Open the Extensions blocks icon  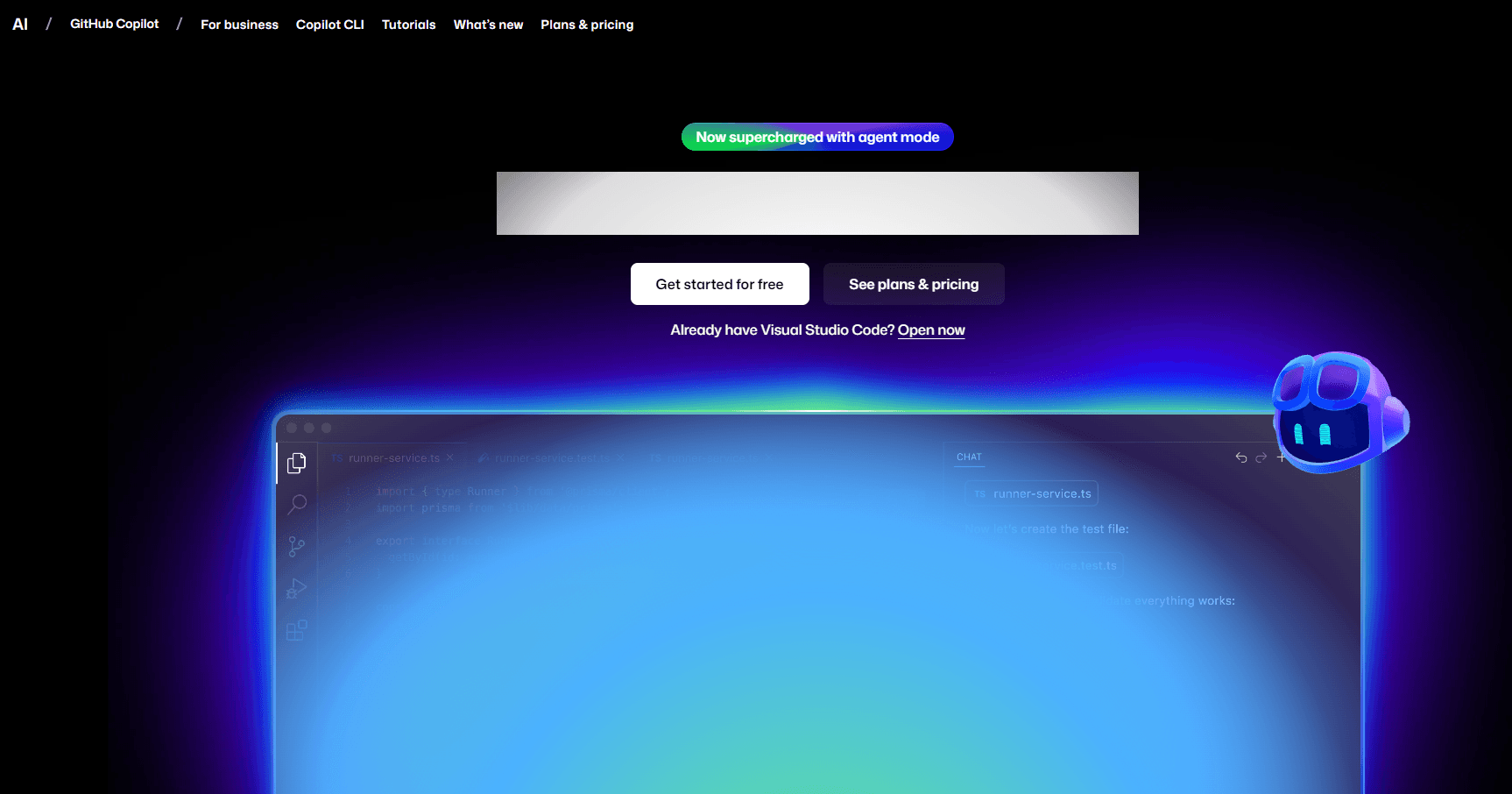click(297, 630)
